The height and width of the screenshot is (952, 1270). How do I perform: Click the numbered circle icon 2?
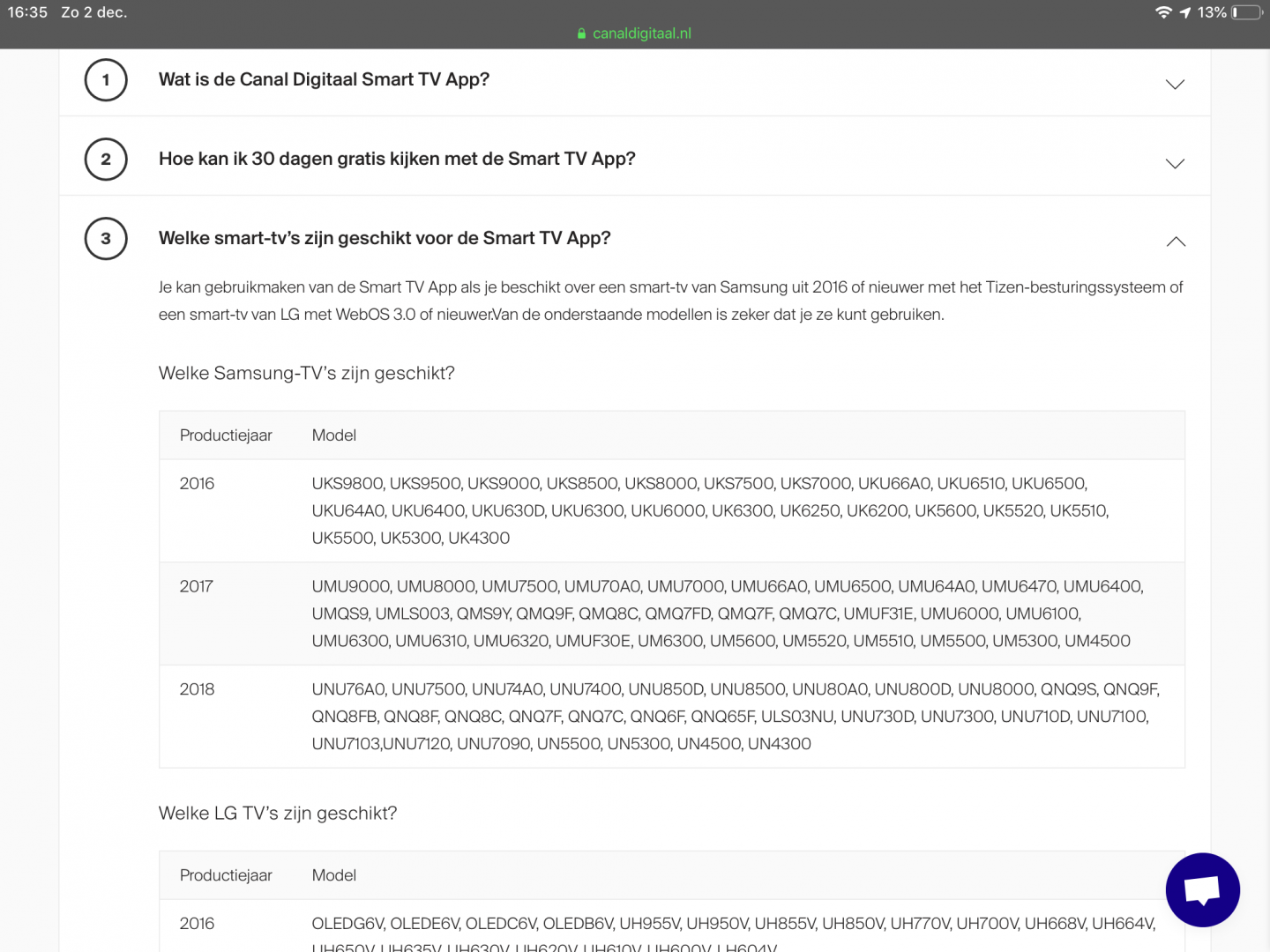[106, 160]
